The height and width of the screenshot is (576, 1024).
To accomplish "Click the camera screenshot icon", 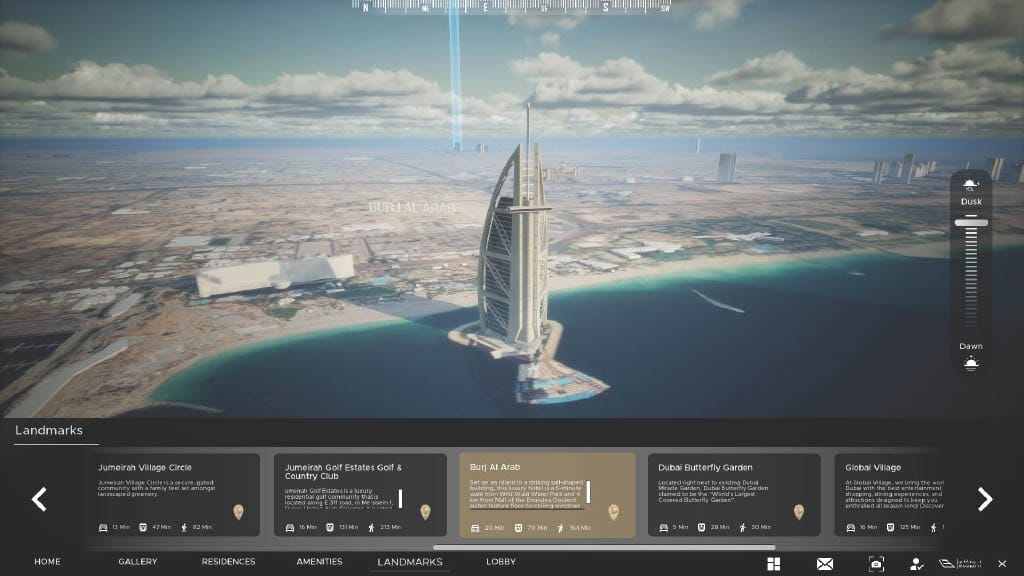I will click(876, 564).
